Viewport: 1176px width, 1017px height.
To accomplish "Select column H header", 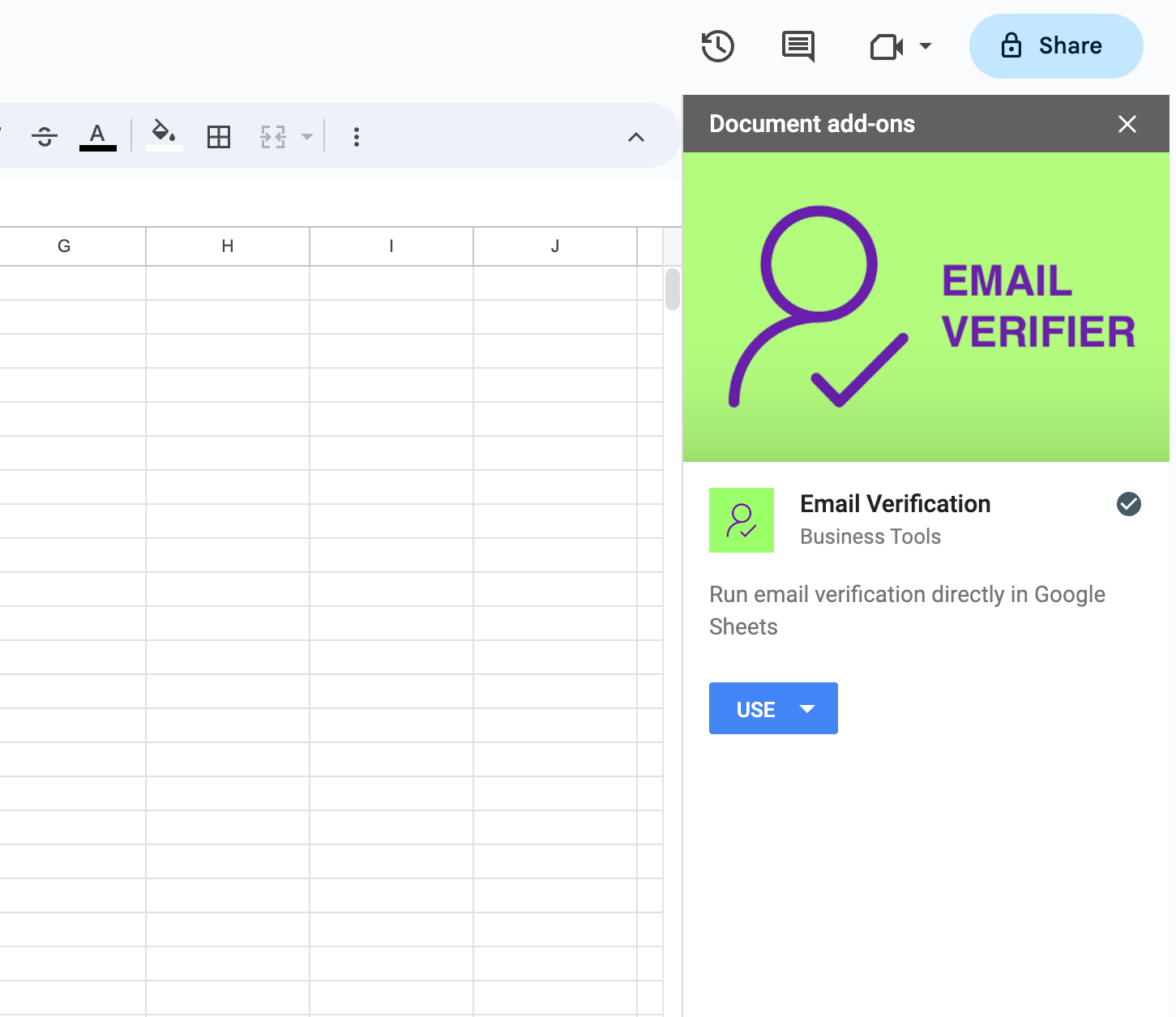I will [227, 246].
